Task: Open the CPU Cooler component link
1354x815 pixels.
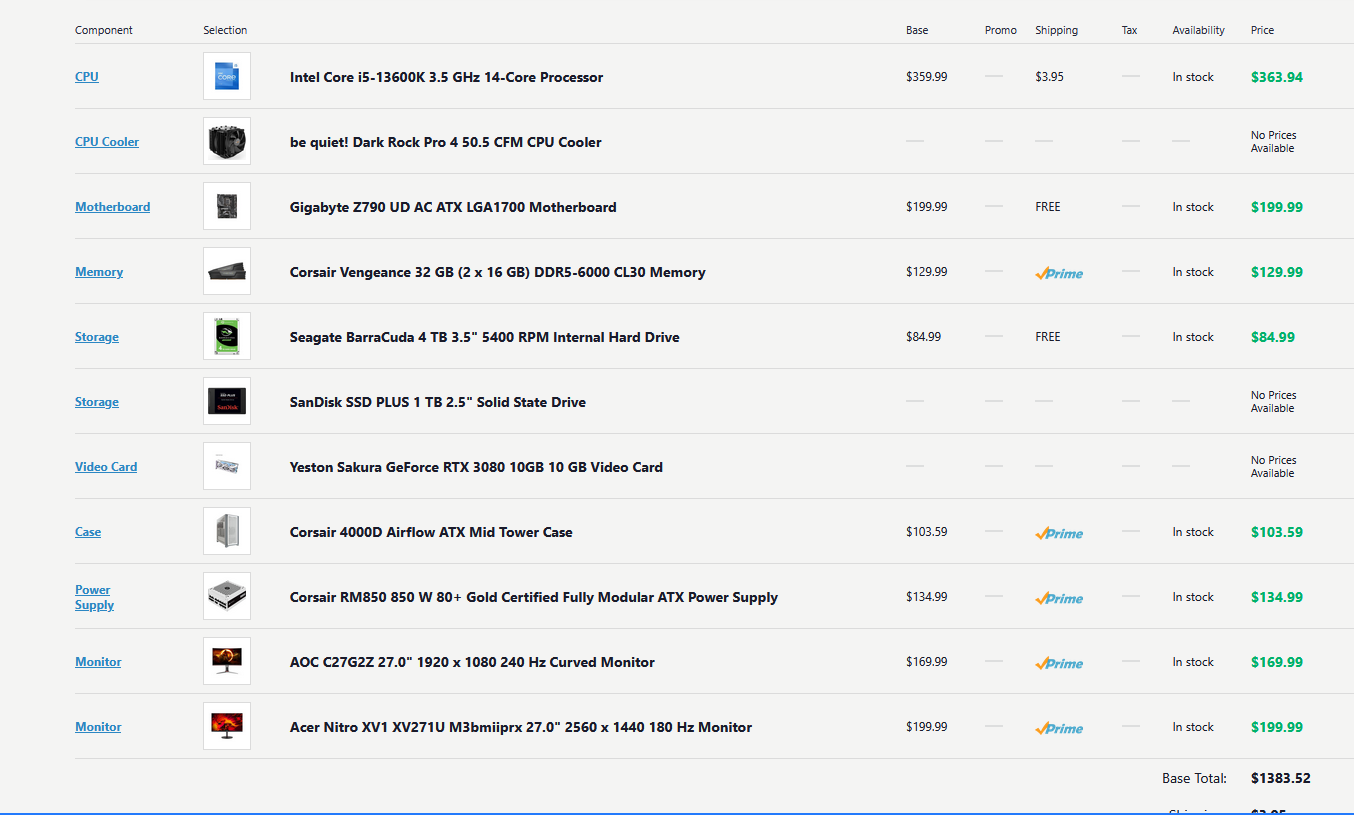Action: point(107,142)
